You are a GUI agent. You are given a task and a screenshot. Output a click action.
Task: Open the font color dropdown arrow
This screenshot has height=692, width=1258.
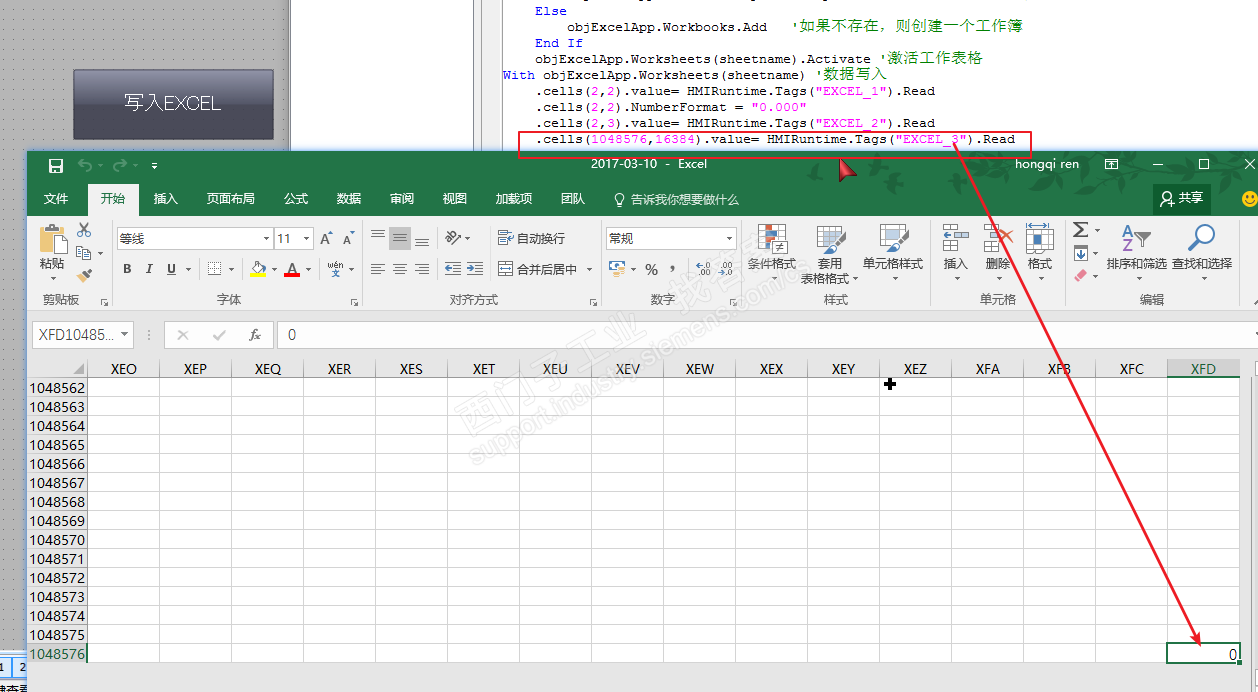308,269
